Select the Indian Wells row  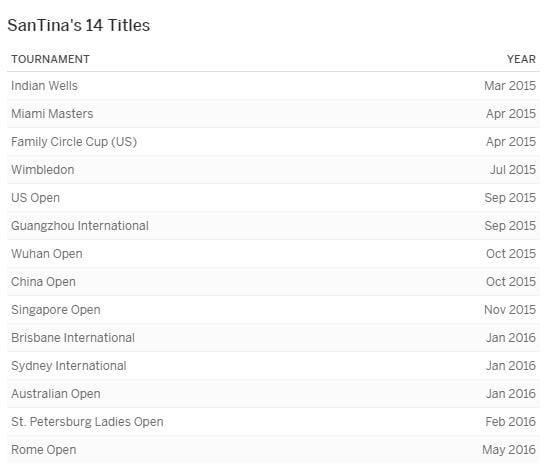click(273, 86)
